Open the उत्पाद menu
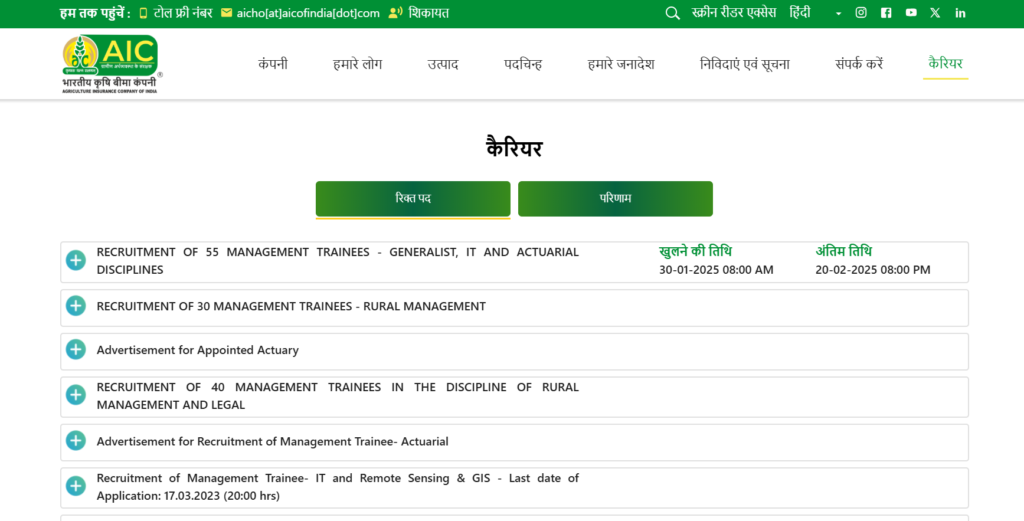 [x=443, y=64]
